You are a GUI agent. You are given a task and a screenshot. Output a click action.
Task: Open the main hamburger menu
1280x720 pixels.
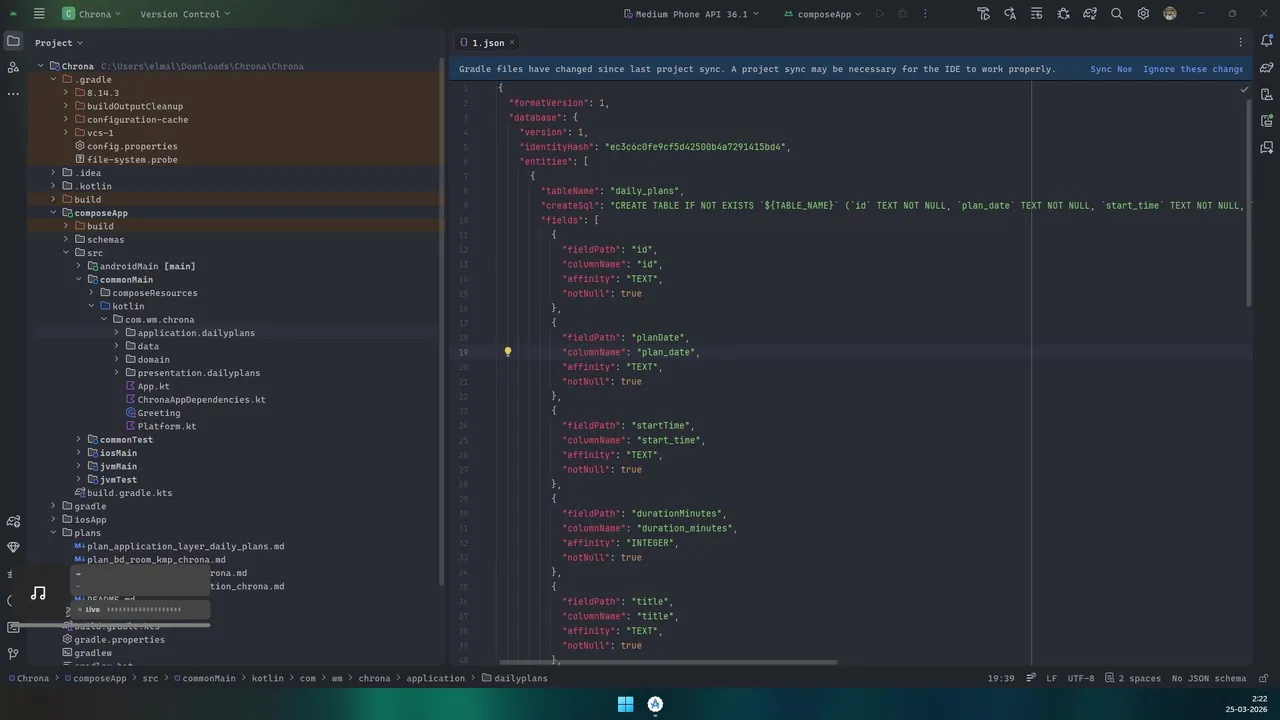[39, 14]
